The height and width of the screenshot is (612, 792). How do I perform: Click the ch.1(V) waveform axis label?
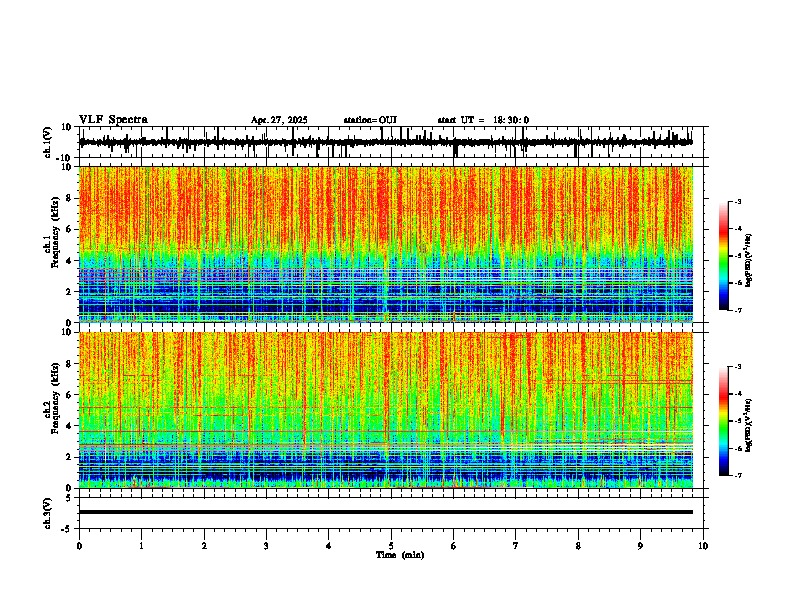48,142
